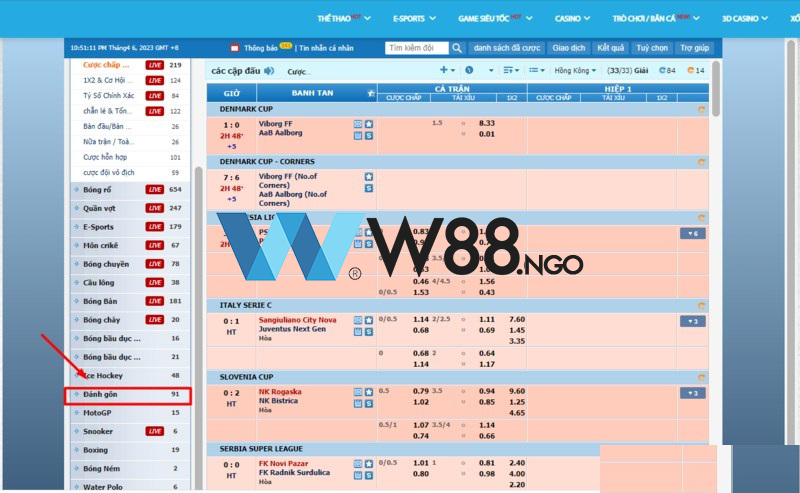Click the main odds table scrollbar

click(716, 88)
